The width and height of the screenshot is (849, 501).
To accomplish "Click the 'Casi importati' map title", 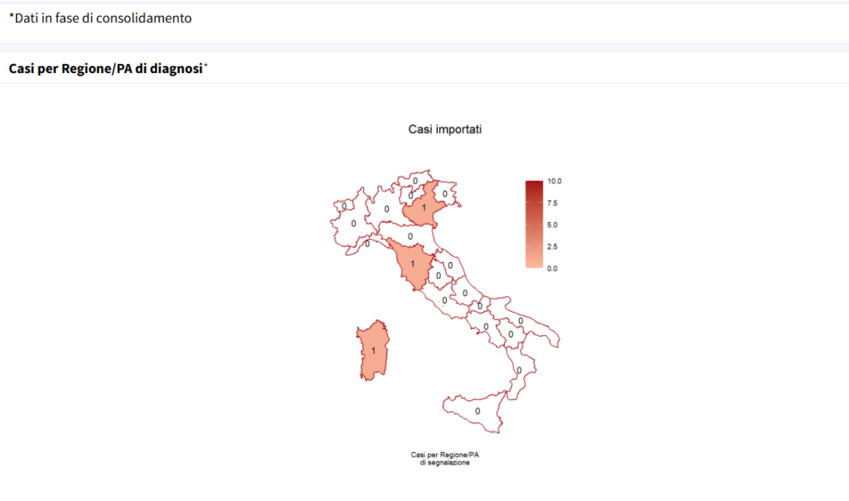I will [x=445, y=129].
